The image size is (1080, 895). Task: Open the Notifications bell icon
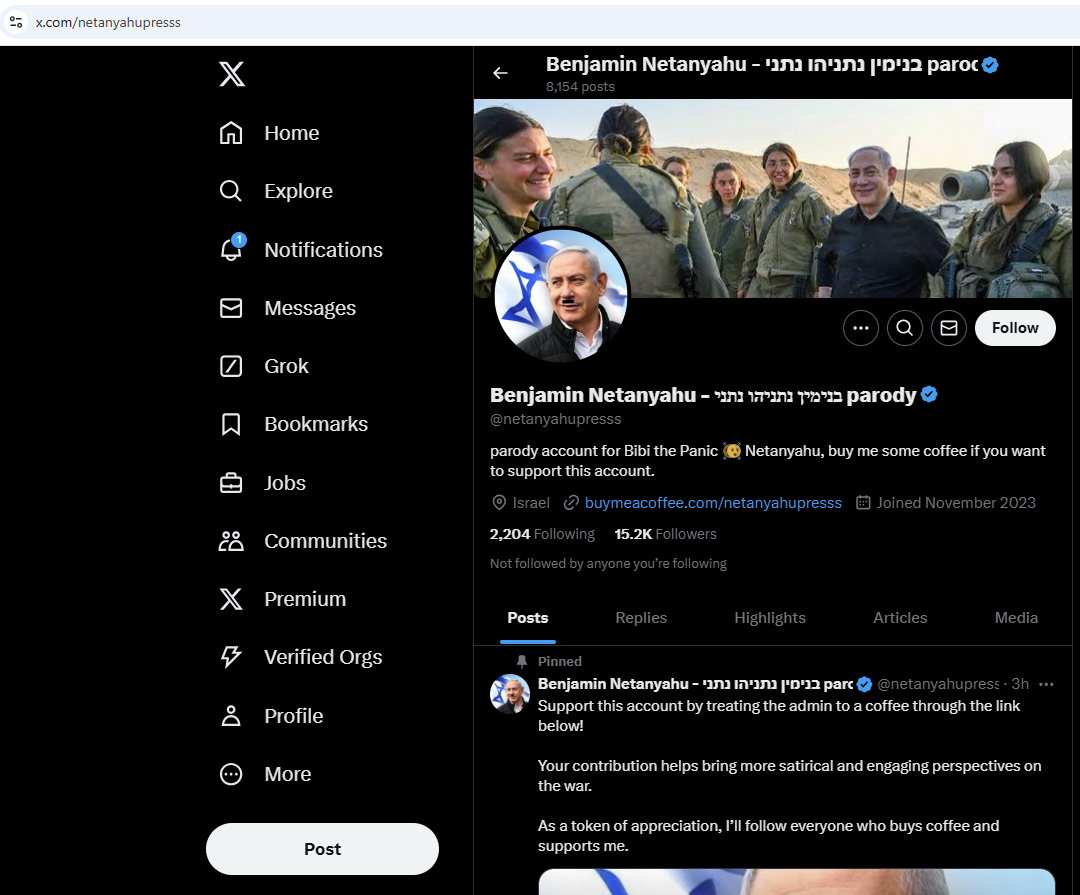[231, 250]
